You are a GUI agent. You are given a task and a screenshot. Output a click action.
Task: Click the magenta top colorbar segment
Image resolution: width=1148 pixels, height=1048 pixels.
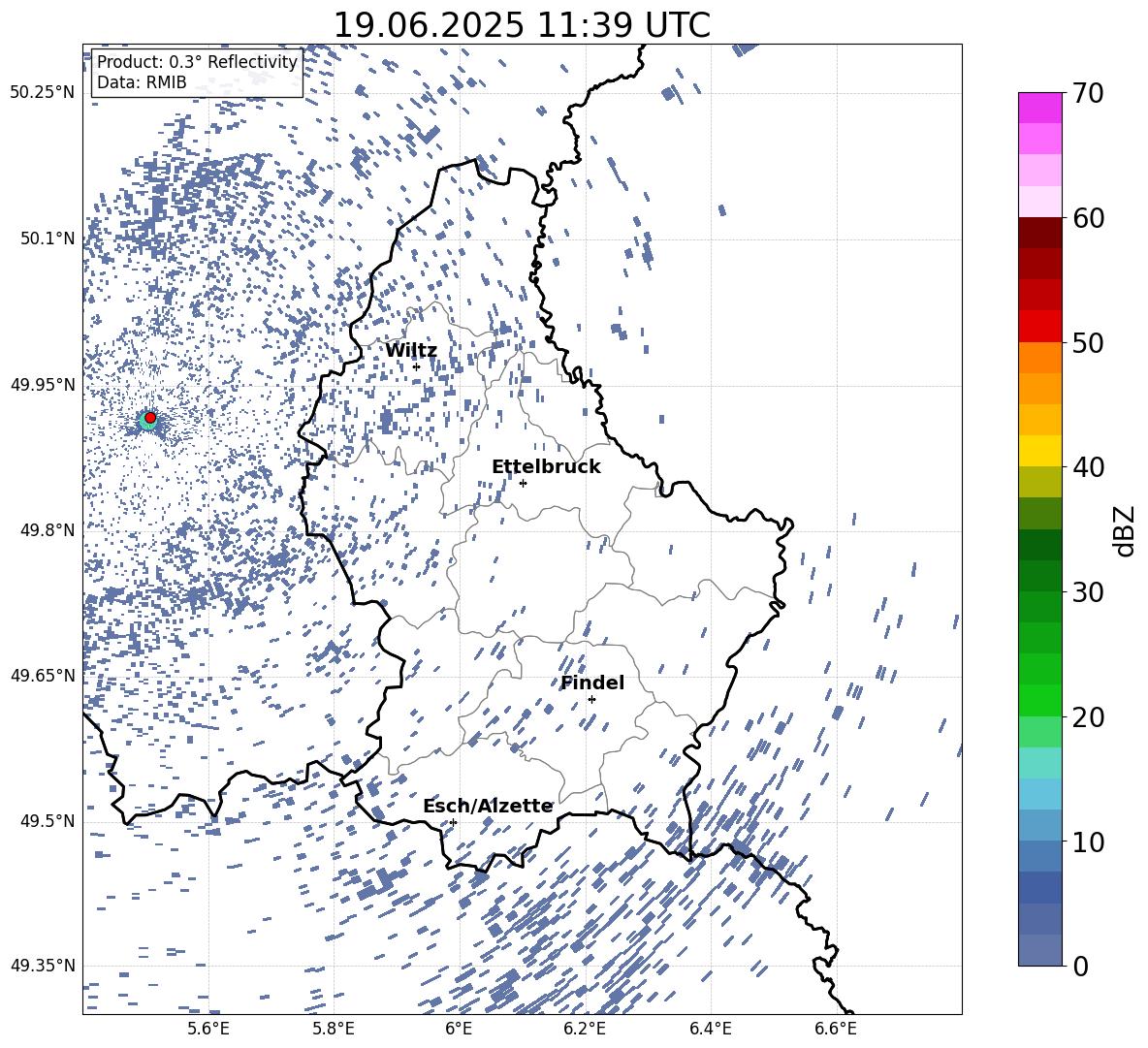[1040, 109]
